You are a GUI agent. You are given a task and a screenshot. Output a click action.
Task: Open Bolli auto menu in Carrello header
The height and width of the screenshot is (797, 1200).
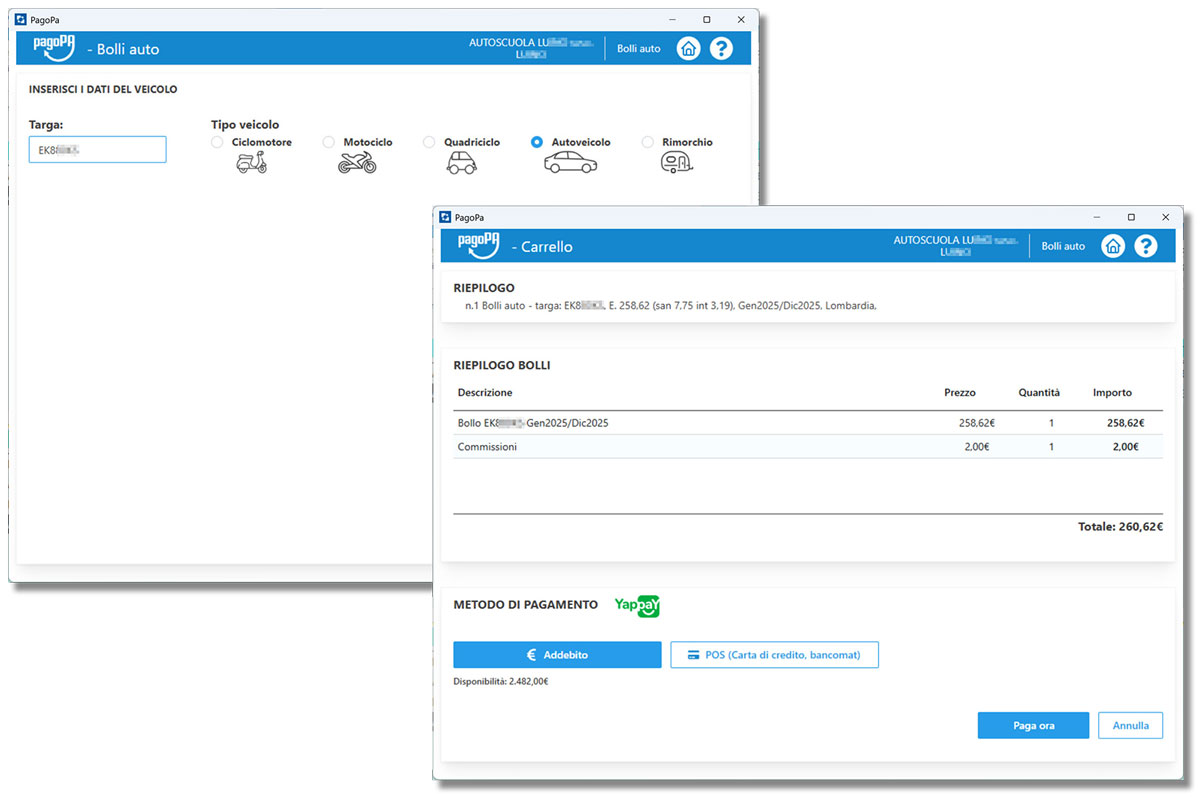click(1063, 246)
